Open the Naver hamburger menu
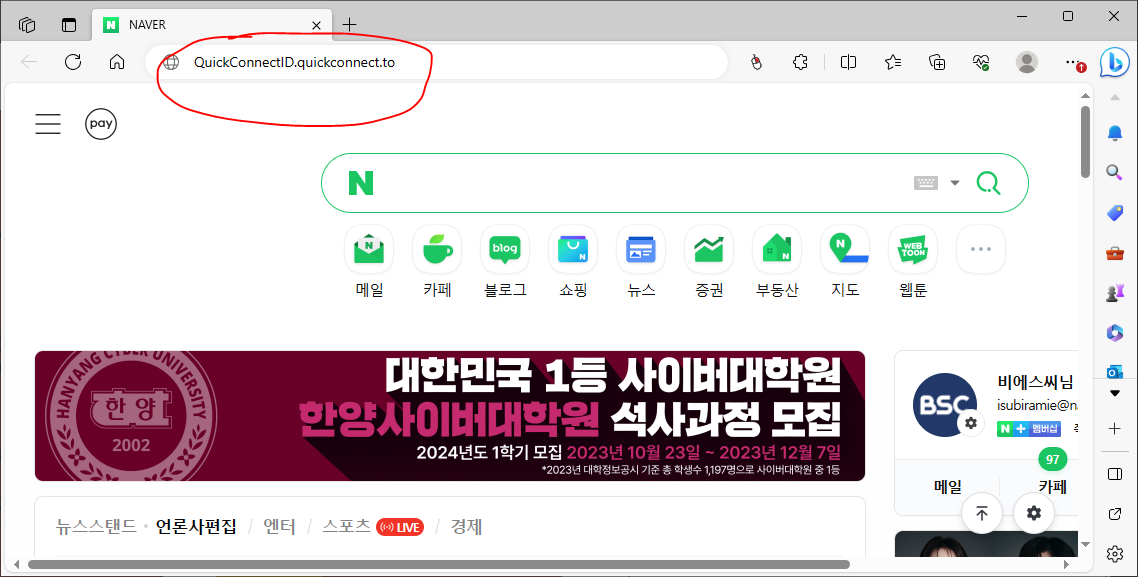Viewport: 1138px width, 577px height. (48, 123)
